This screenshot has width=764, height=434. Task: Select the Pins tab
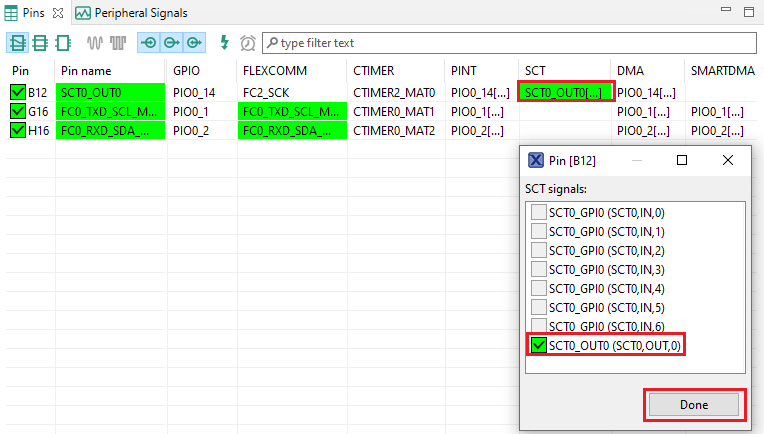click(32, 13)
